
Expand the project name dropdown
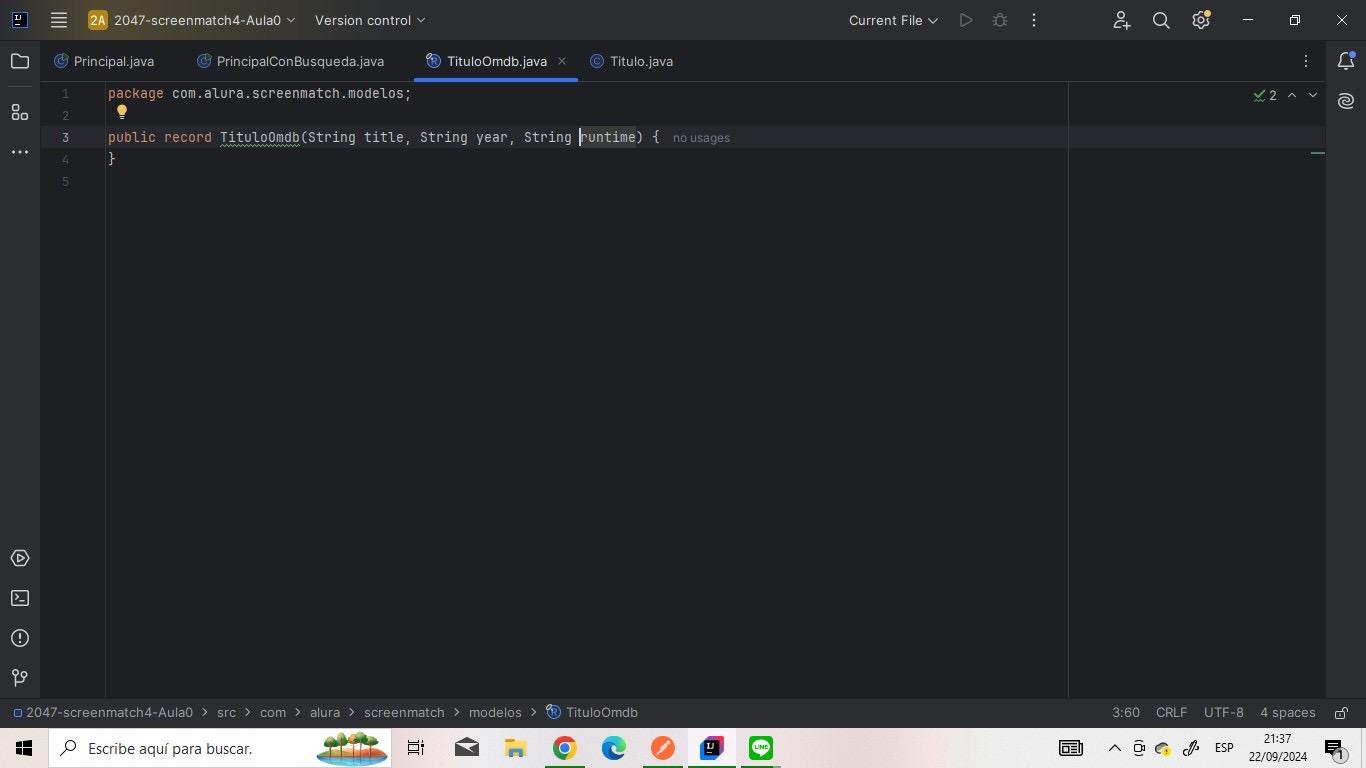[x=192, y=20]
